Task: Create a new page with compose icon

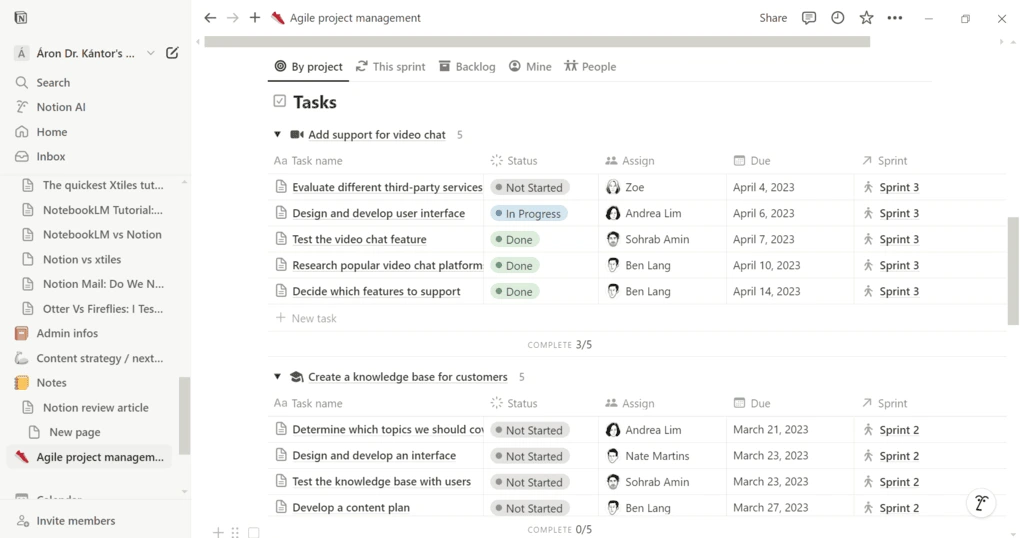Action: pyautogui.click(x=172, y=53)
